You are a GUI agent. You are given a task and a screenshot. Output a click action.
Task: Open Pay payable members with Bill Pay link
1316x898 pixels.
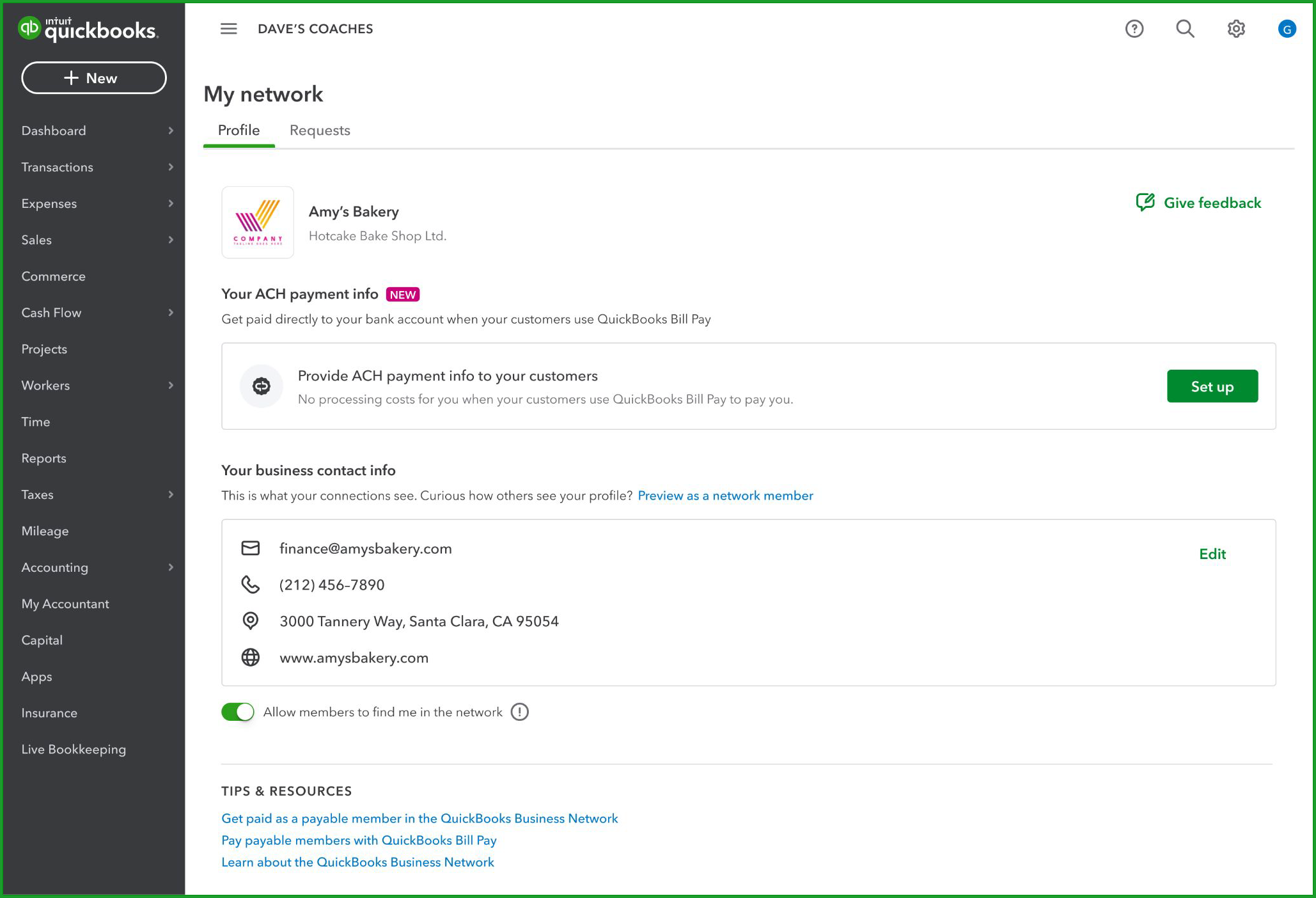click(x=359, y=840)
